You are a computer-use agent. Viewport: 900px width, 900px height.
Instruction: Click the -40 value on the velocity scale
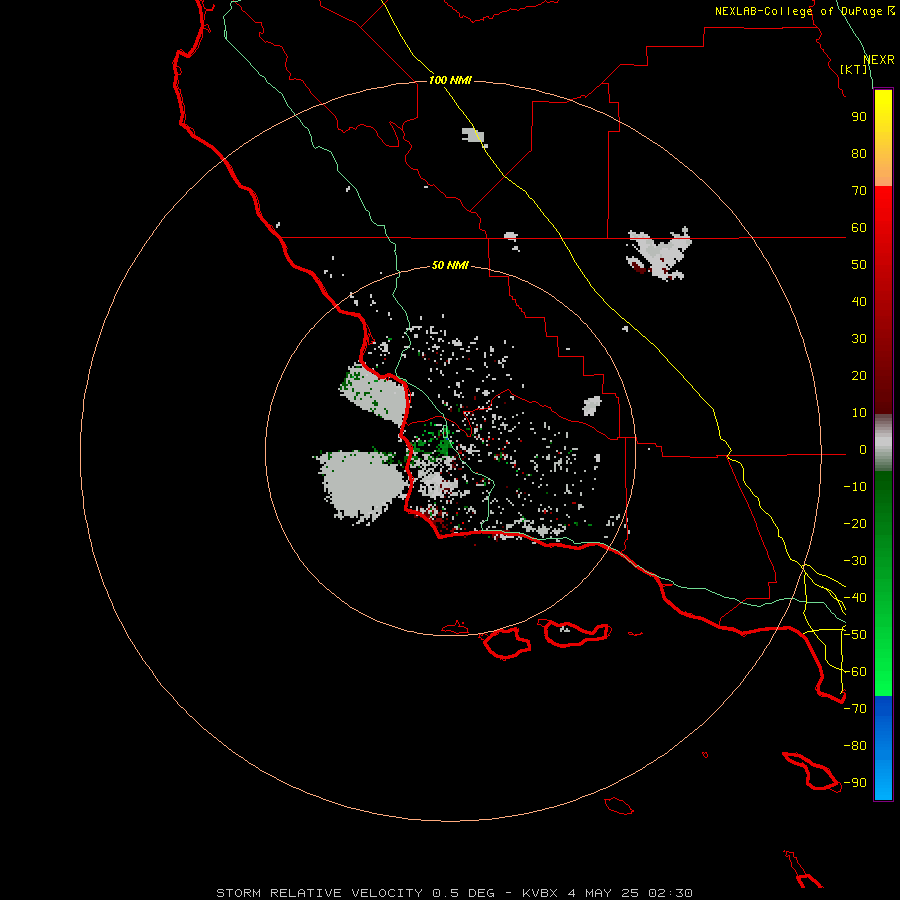pos(855,598)
